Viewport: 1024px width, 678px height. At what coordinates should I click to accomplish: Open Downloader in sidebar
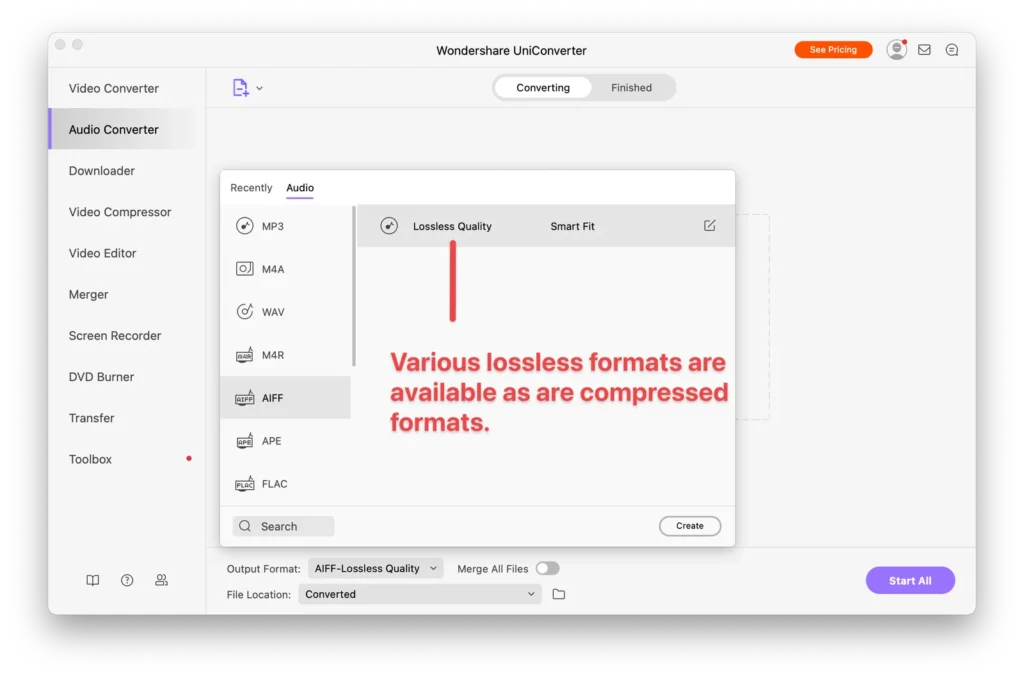tap(102, 170)
